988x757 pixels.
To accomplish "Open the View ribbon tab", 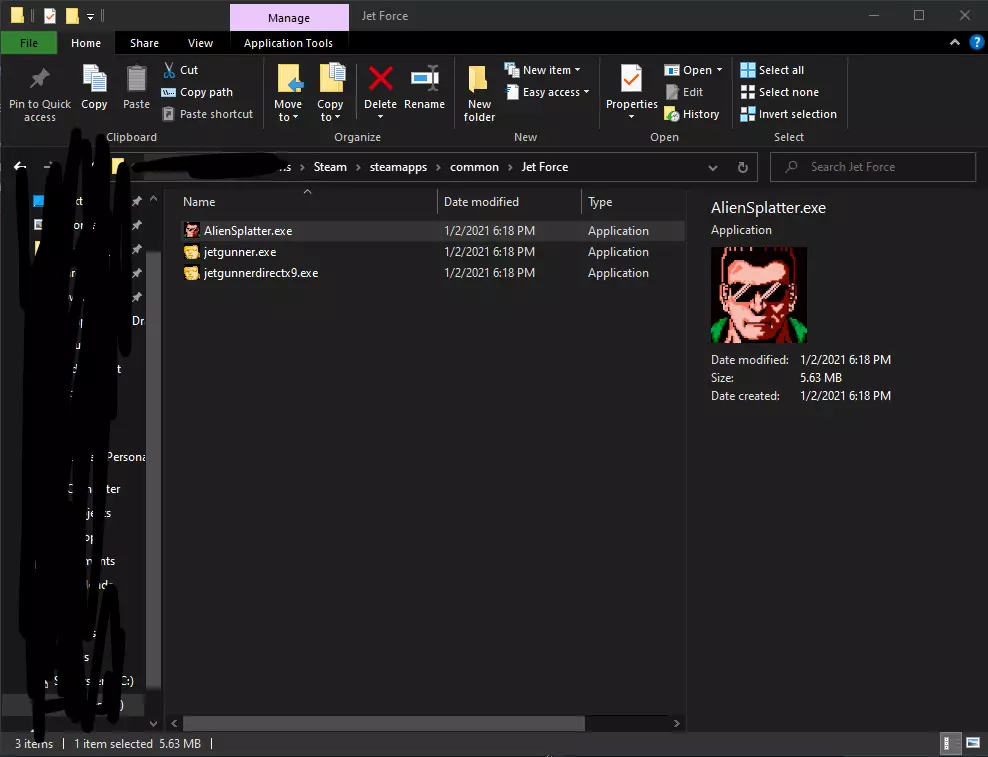I will [x=200, y=43].
